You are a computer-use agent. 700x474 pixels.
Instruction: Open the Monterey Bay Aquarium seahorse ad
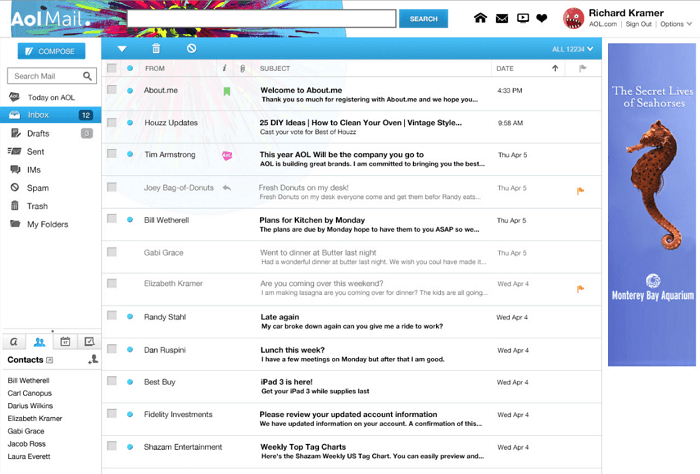[651, 205]
